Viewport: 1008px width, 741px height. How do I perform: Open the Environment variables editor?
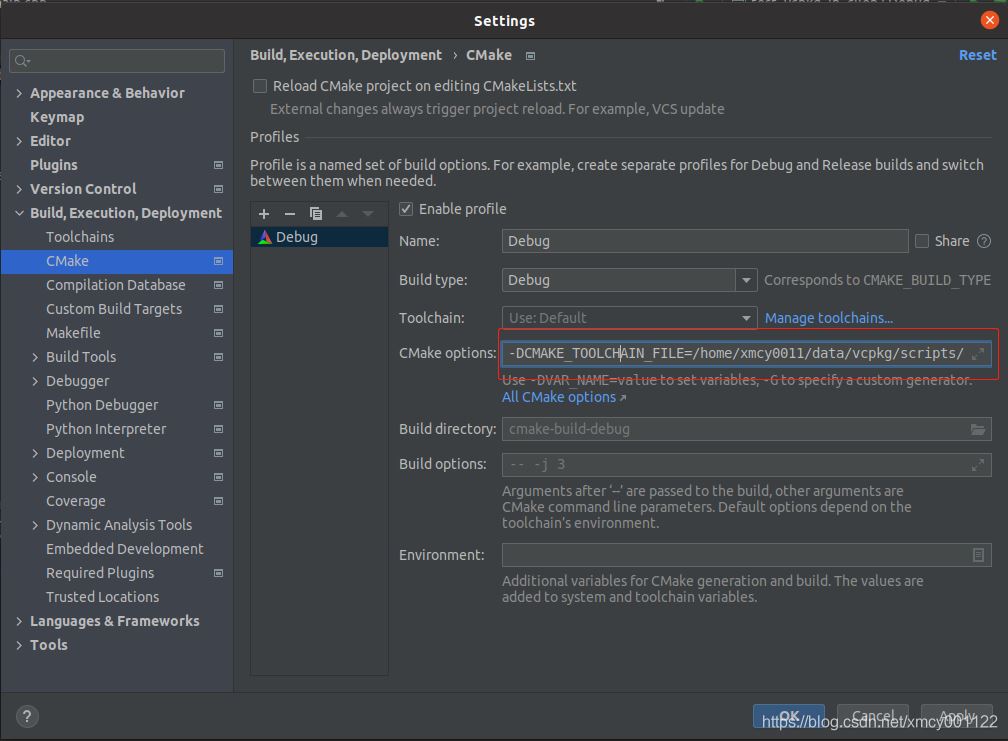[x=978, y=555]
